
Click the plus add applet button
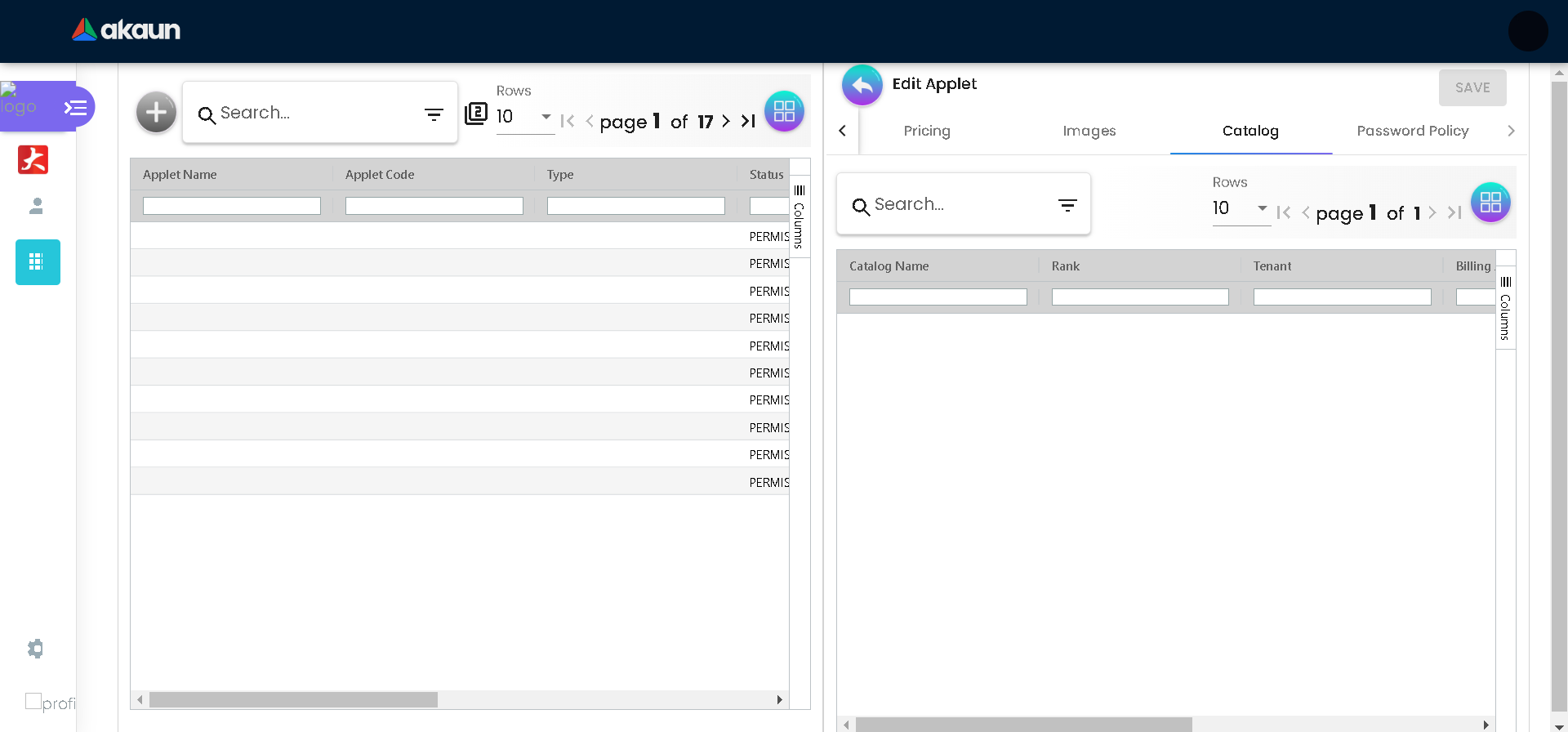(x=156, y=113)
